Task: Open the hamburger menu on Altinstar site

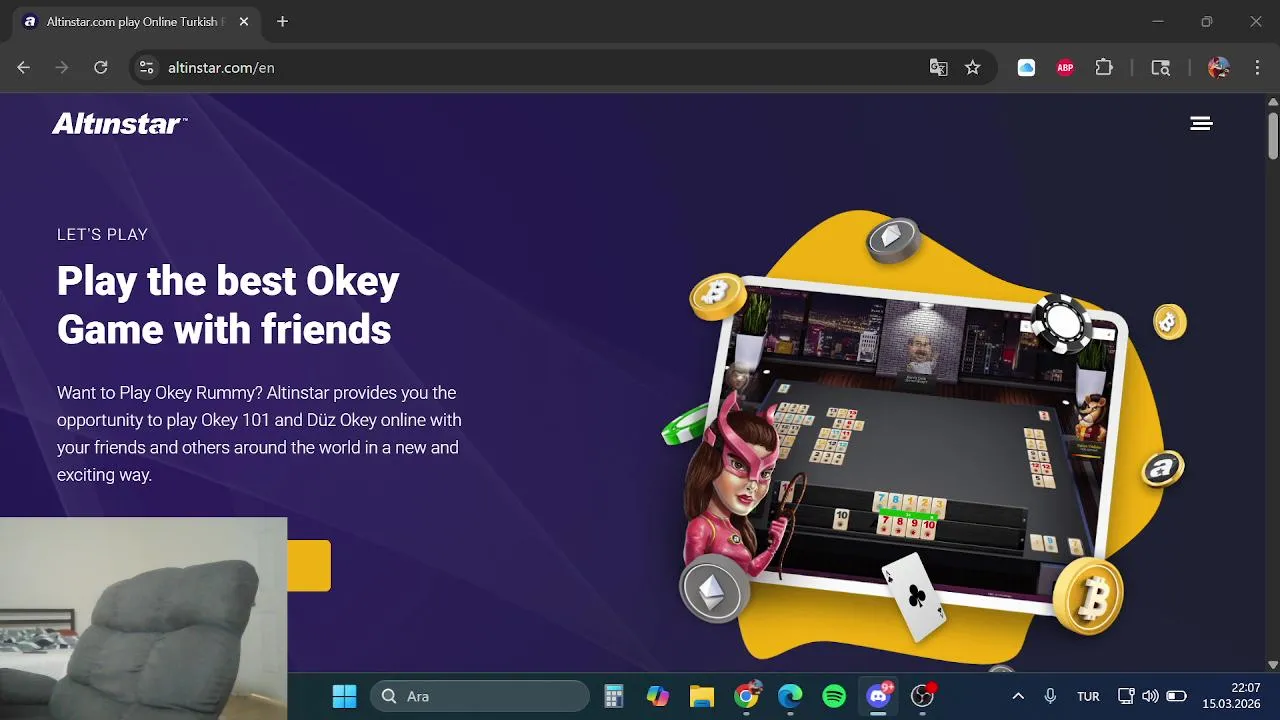Action: click(x=1201, y=123)
